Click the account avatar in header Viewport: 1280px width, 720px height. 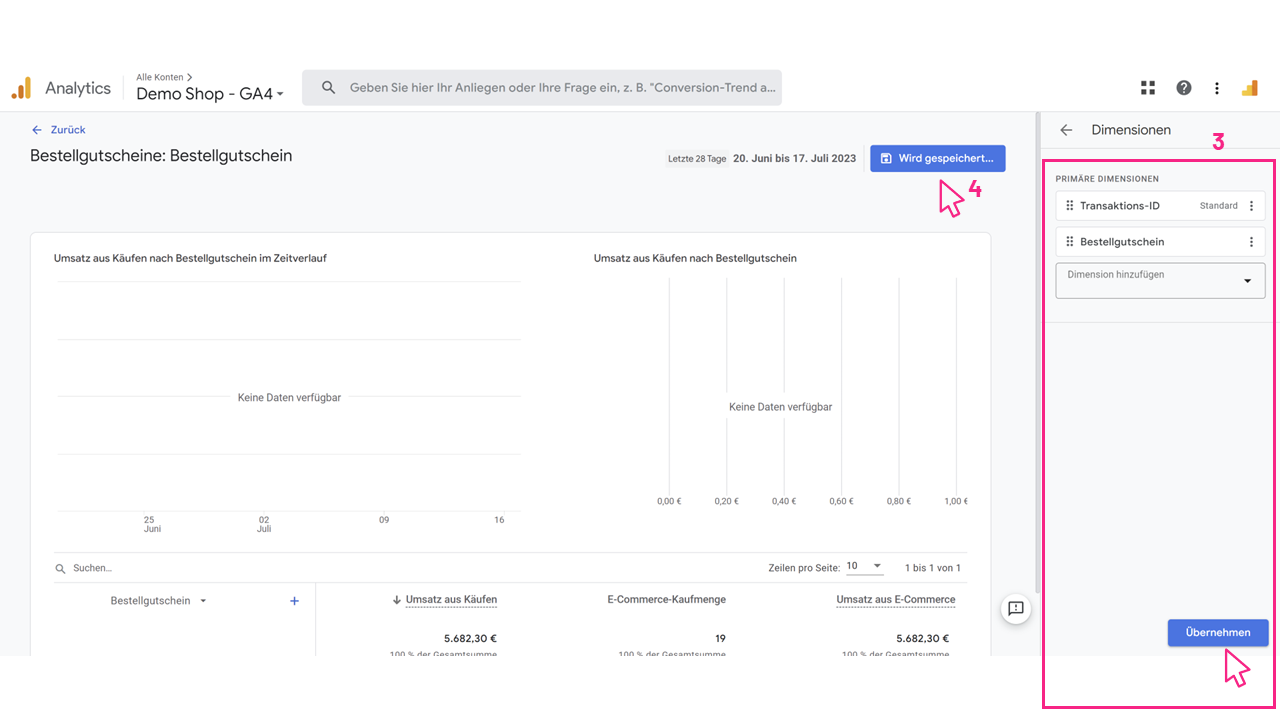coord(1249,88)
